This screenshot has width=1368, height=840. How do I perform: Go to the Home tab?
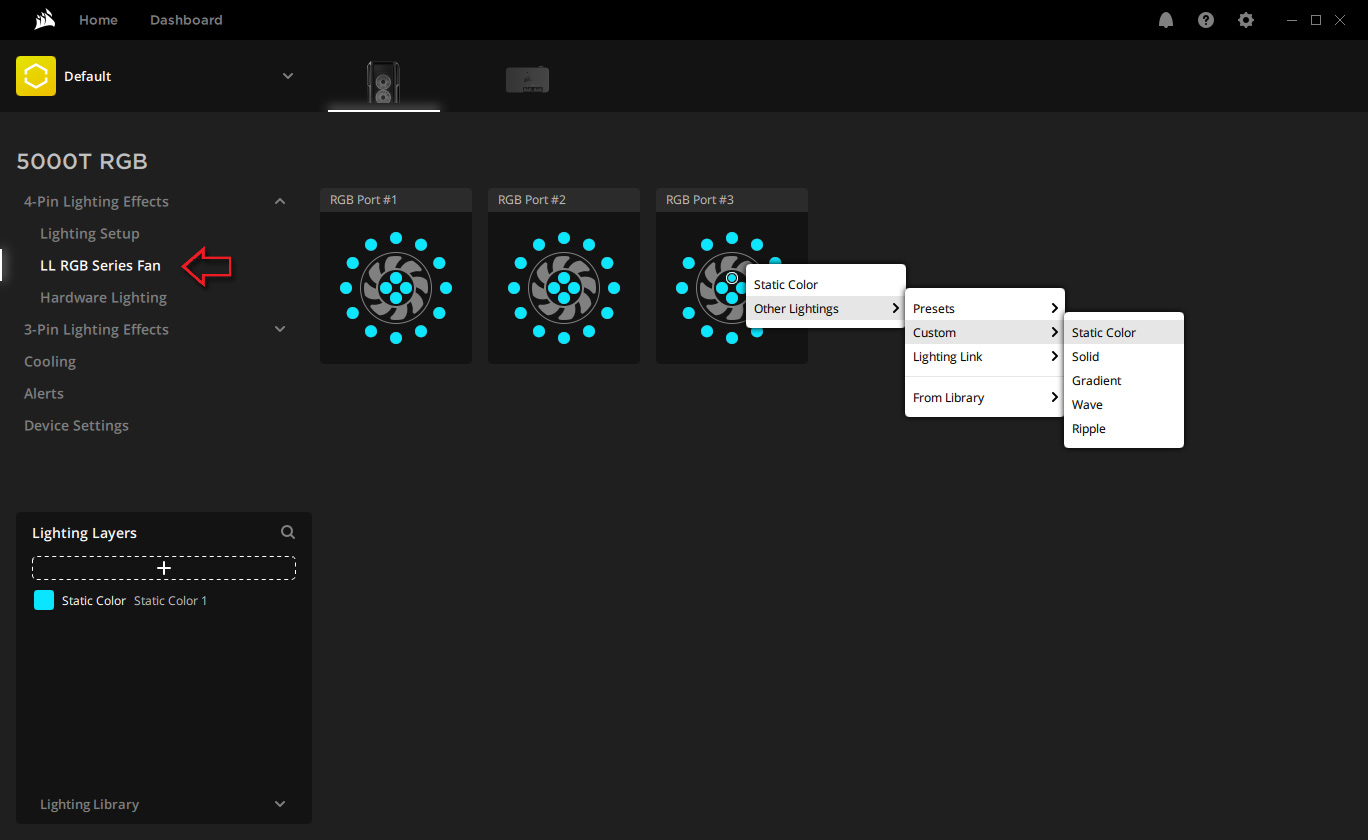coord(98,20)
